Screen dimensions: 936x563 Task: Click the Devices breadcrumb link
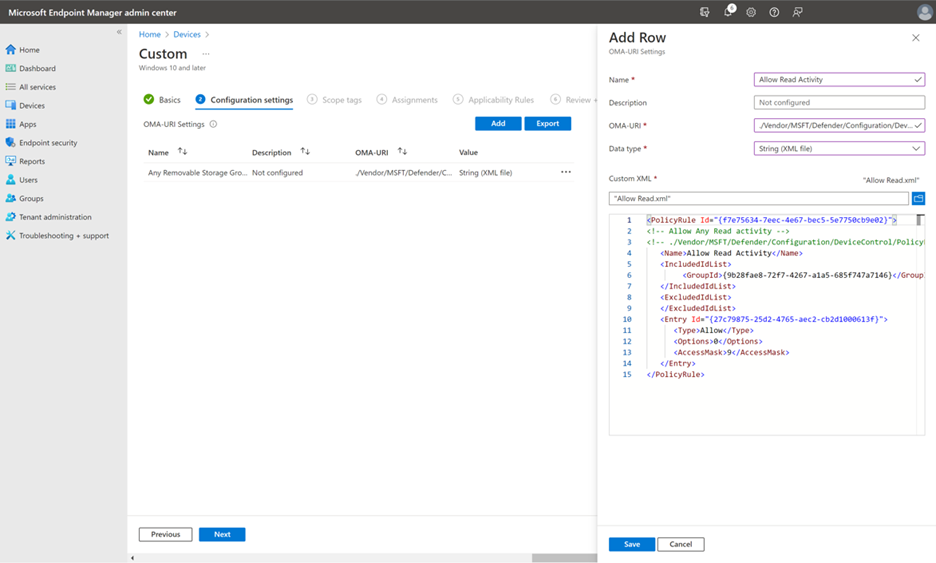tap(187, 35)
